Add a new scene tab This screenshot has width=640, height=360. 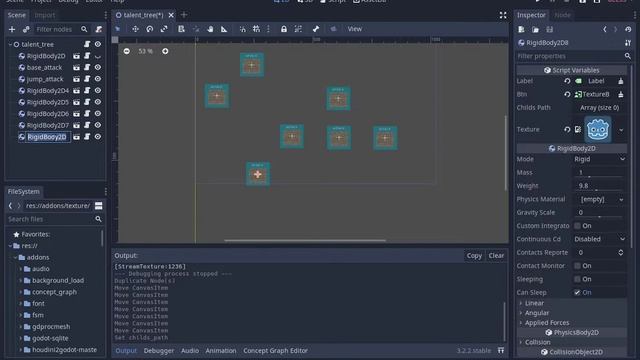coord(184,15)
